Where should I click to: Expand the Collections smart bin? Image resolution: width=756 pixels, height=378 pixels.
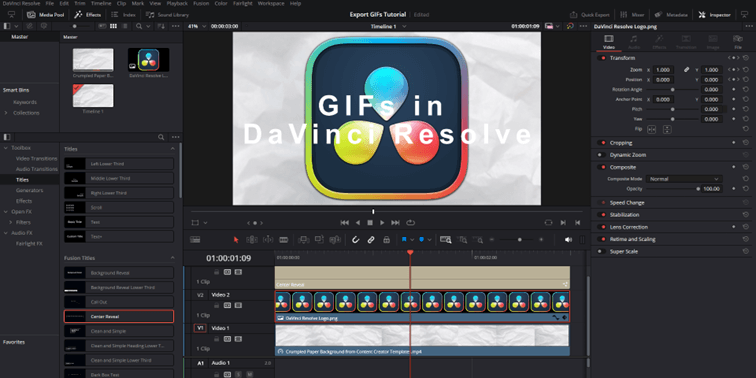(6, 113)
